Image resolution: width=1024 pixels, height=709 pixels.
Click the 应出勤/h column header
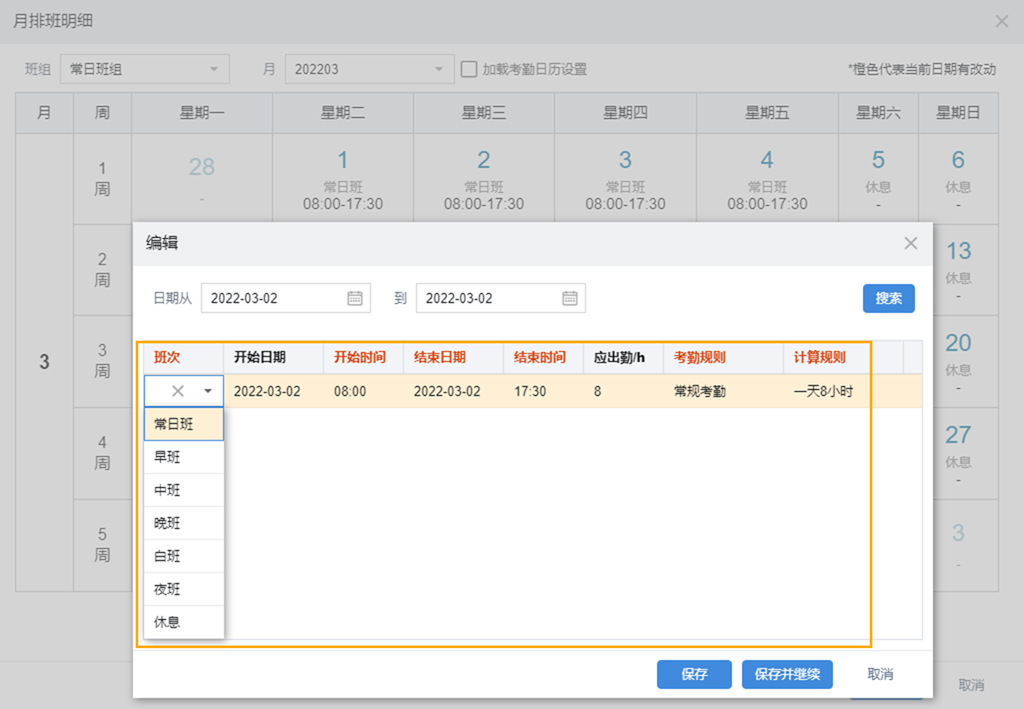point(624,357)
